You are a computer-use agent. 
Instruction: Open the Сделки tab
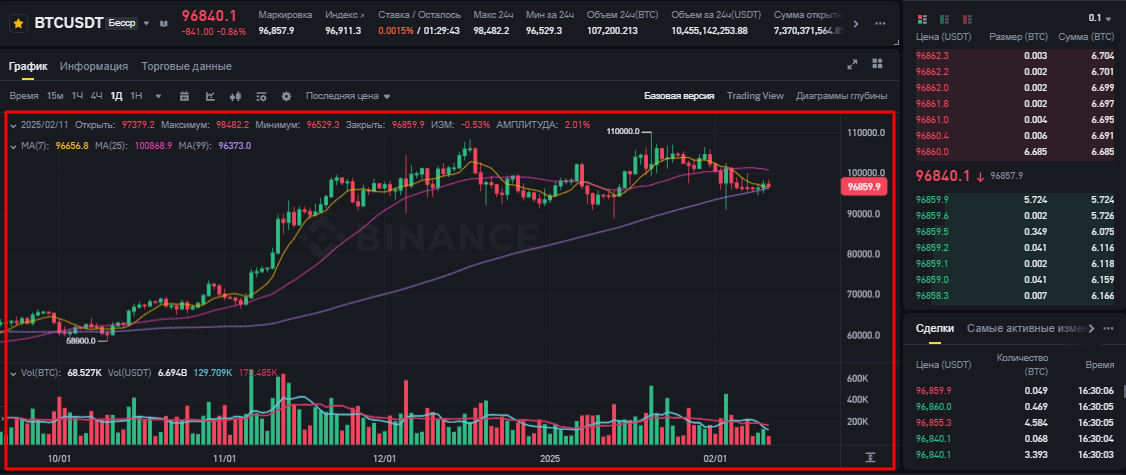pos(935,328)
